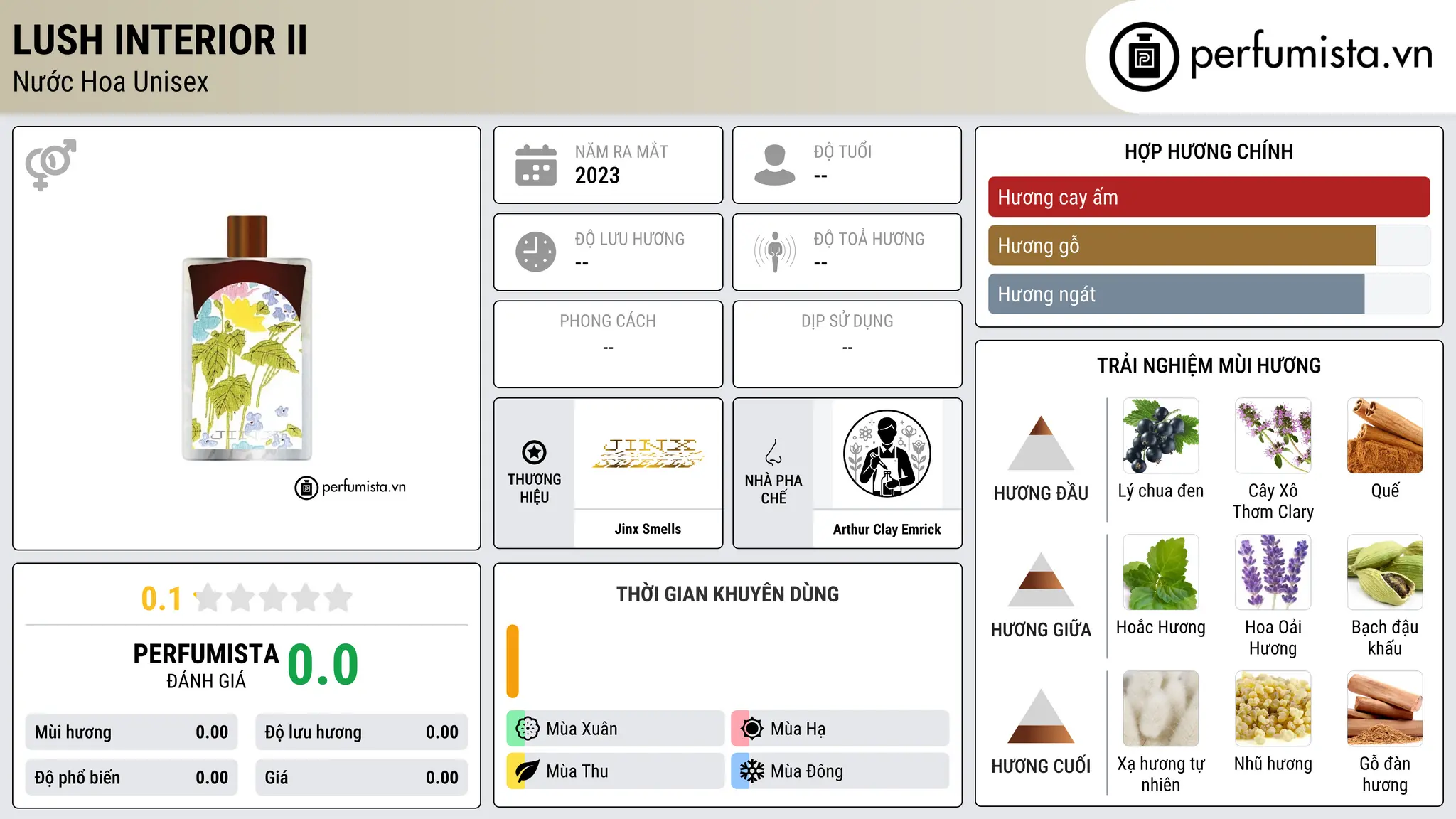Select the Mùa Xuân season button
This screenshot has width=1456, height=819.
616,729
